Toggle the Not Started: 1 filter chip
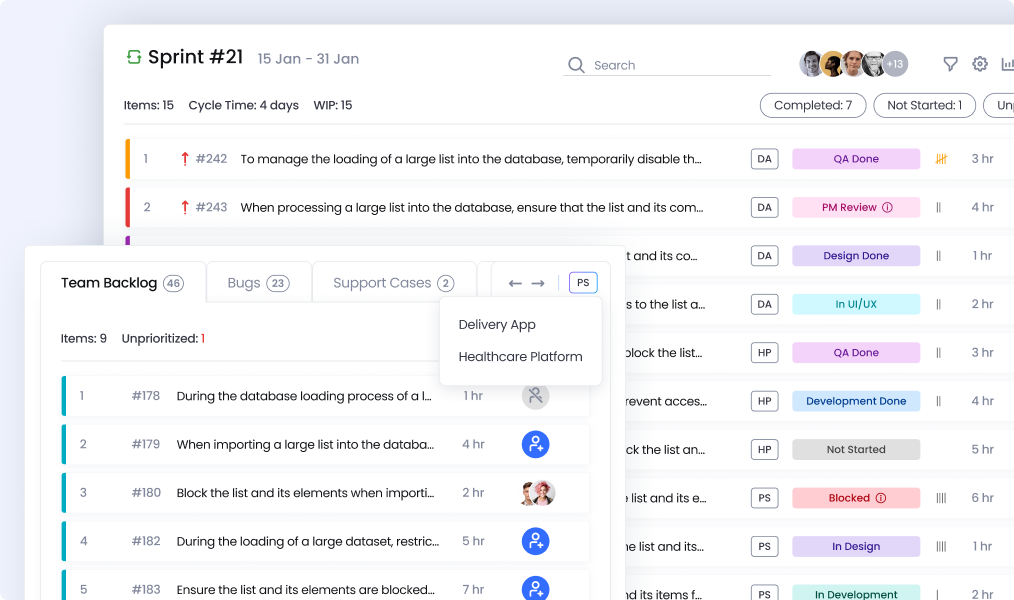The height and width of the screenshot is (600, 1014). coord(924,105)
